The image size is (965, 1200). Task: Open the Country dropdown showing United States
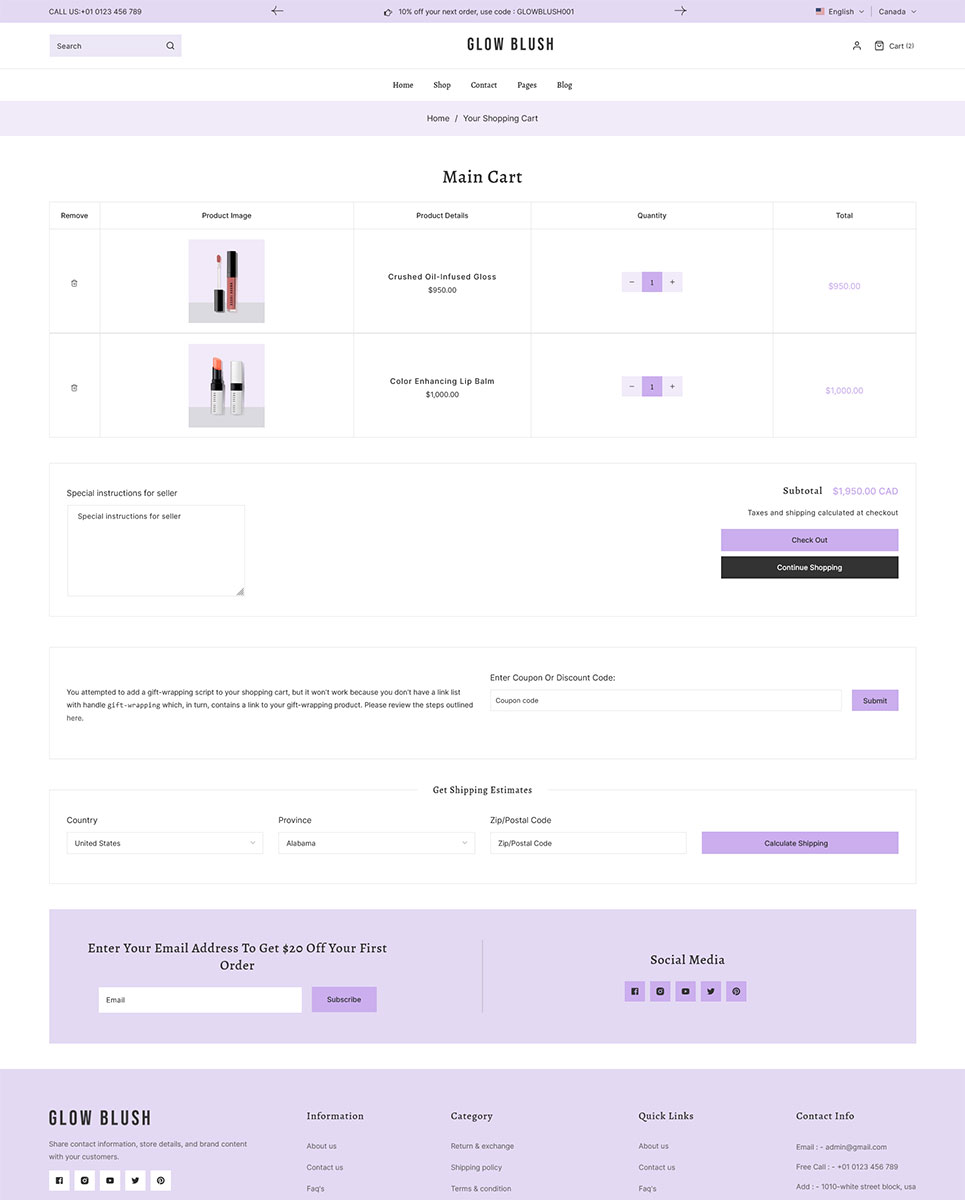pyautogui.click(x=165, y=843)
